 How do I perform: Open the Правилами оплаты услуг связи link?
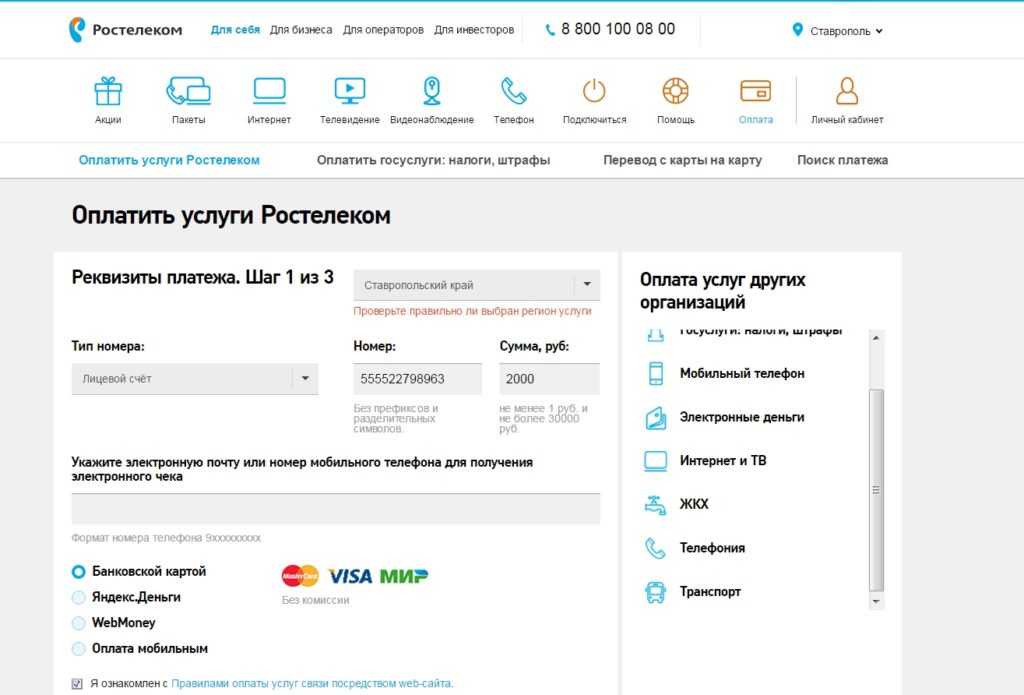click(312, 684)
